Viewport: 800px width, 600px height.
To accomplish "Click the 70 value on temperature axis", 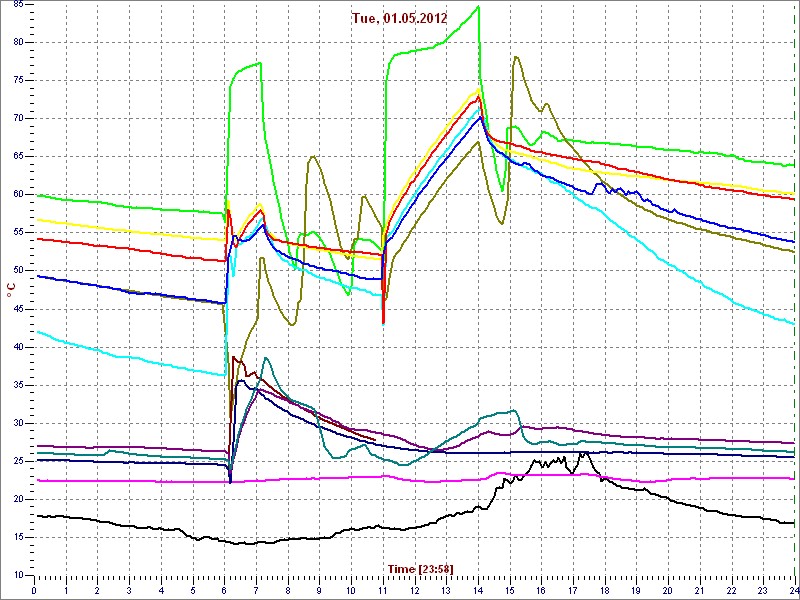I will coord(19,117).
